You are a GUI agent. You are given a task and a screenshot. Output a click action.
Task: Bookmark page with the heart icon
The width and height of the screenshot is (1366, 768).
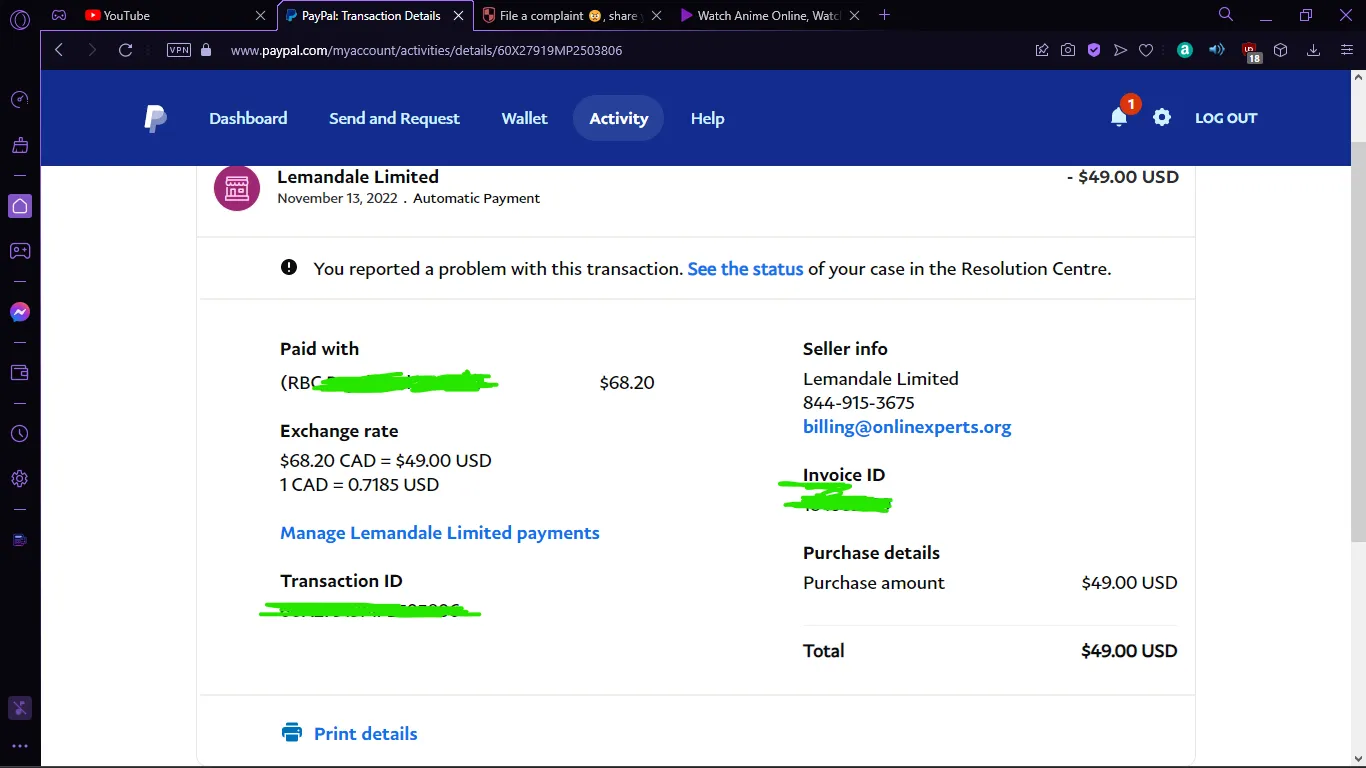tap(1146, 50)
